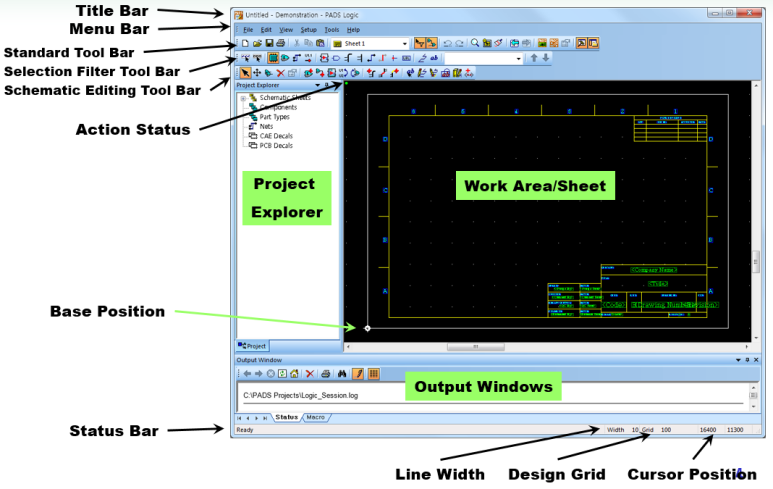Click the Swap Pin icon
This screenshot has height=489, width=773.
click(x=355, y=73)
